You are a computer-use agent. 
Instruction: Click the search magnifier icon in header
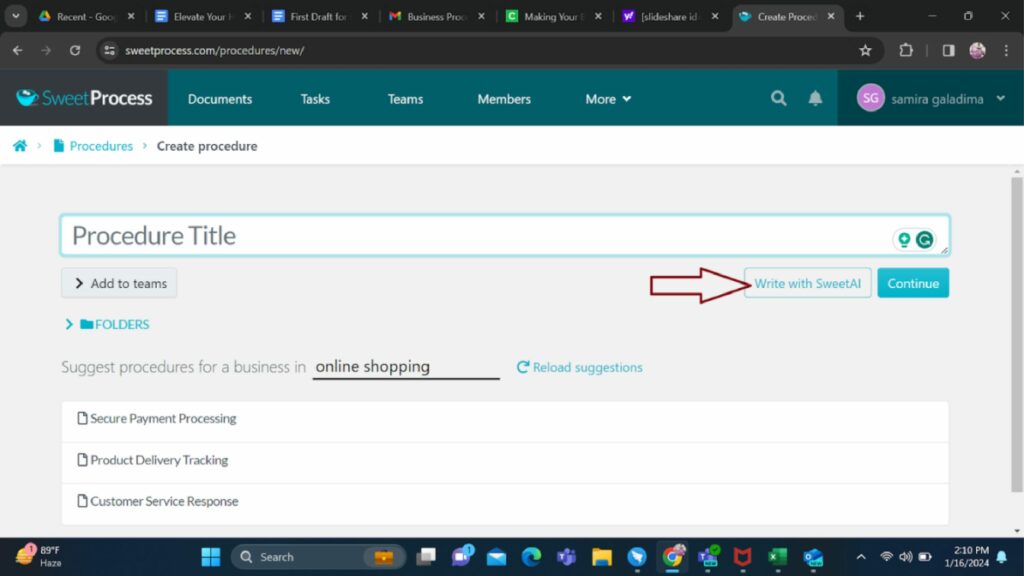click(778, 98)
